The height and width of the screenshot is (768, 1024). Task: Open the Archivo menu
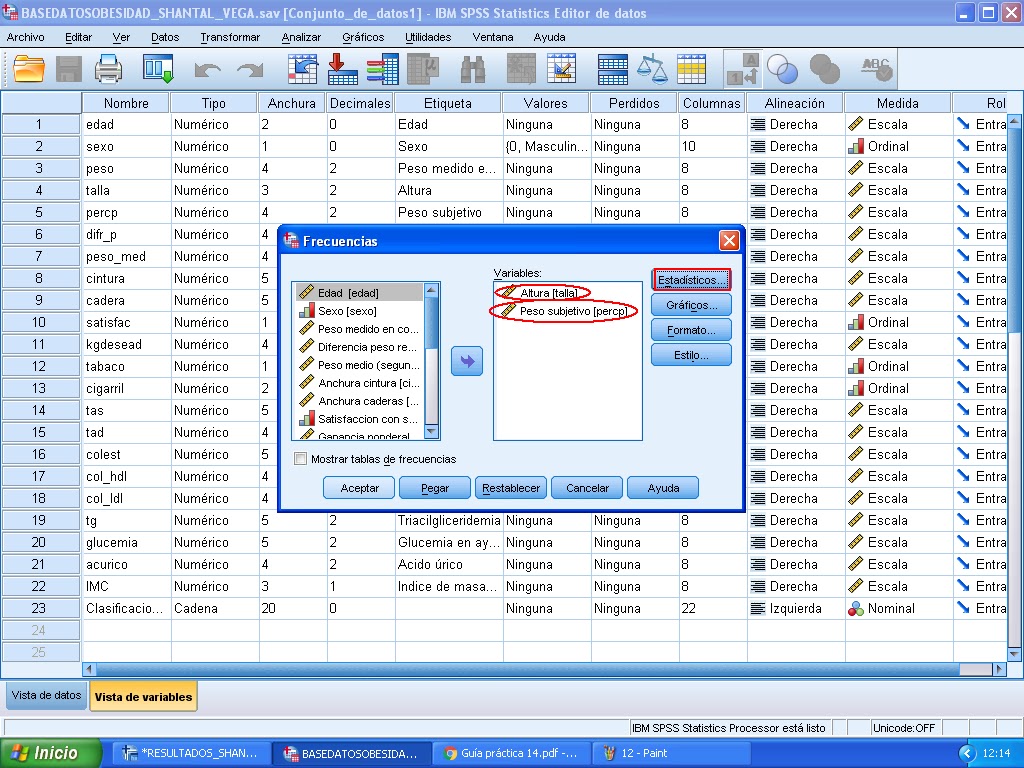click(25, 37)
